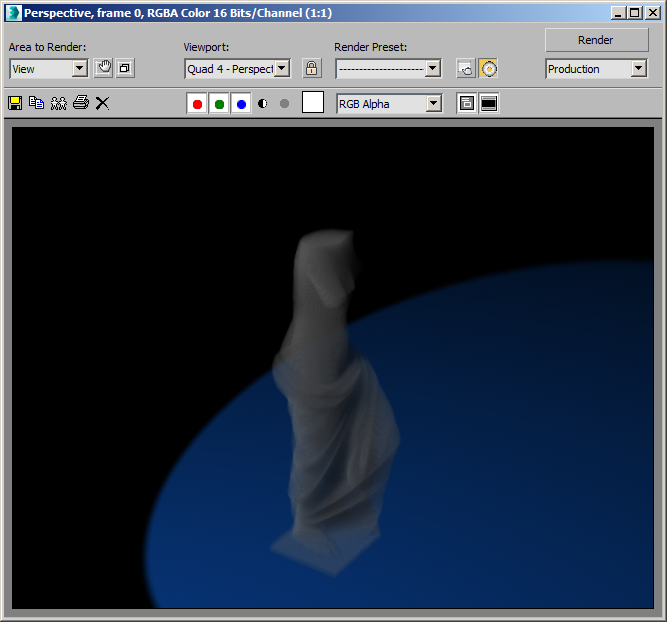Toggle the red channel display
The width and height of the screenshot is (667, 622).
point(197,103)
